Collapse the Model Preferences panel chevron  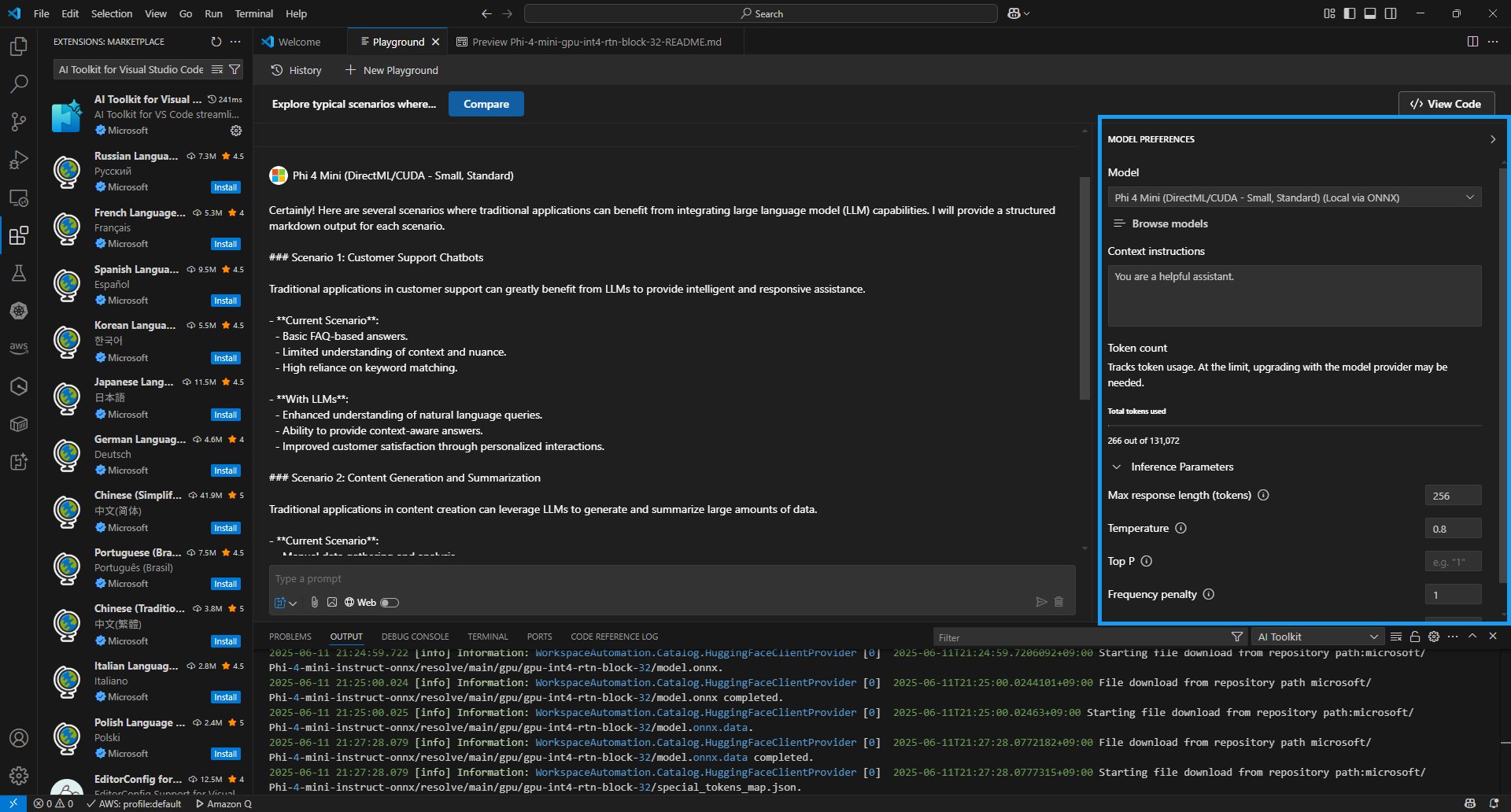[1493, 139]
